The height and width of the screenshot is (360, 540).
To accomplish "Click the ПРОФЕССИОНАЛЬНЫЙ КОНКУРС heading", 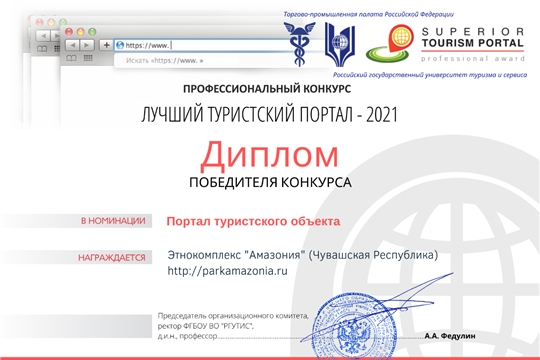I will (x=267, y=89).
